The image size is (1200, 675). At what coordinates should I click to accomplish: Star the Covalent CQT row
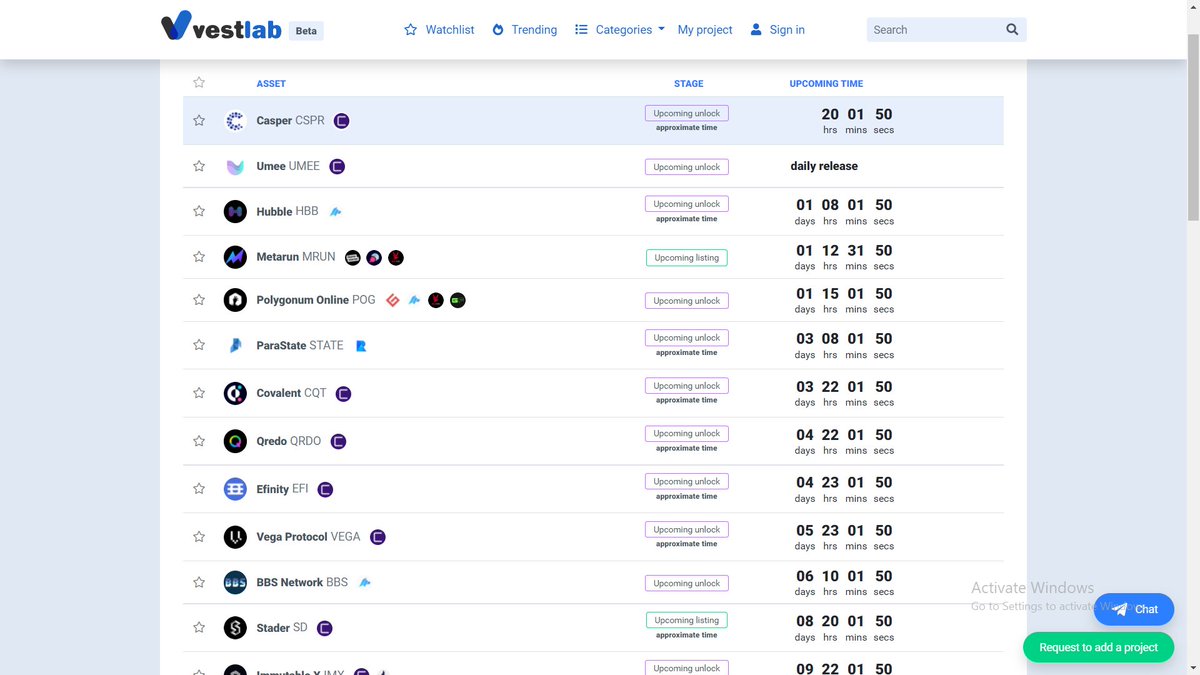tap(199, 393)
